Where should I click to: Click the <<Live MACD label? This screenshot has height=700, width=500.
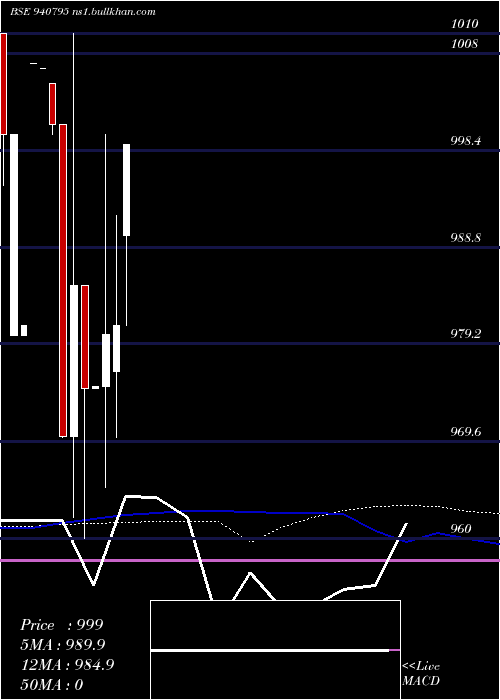[x=421, y=674]
